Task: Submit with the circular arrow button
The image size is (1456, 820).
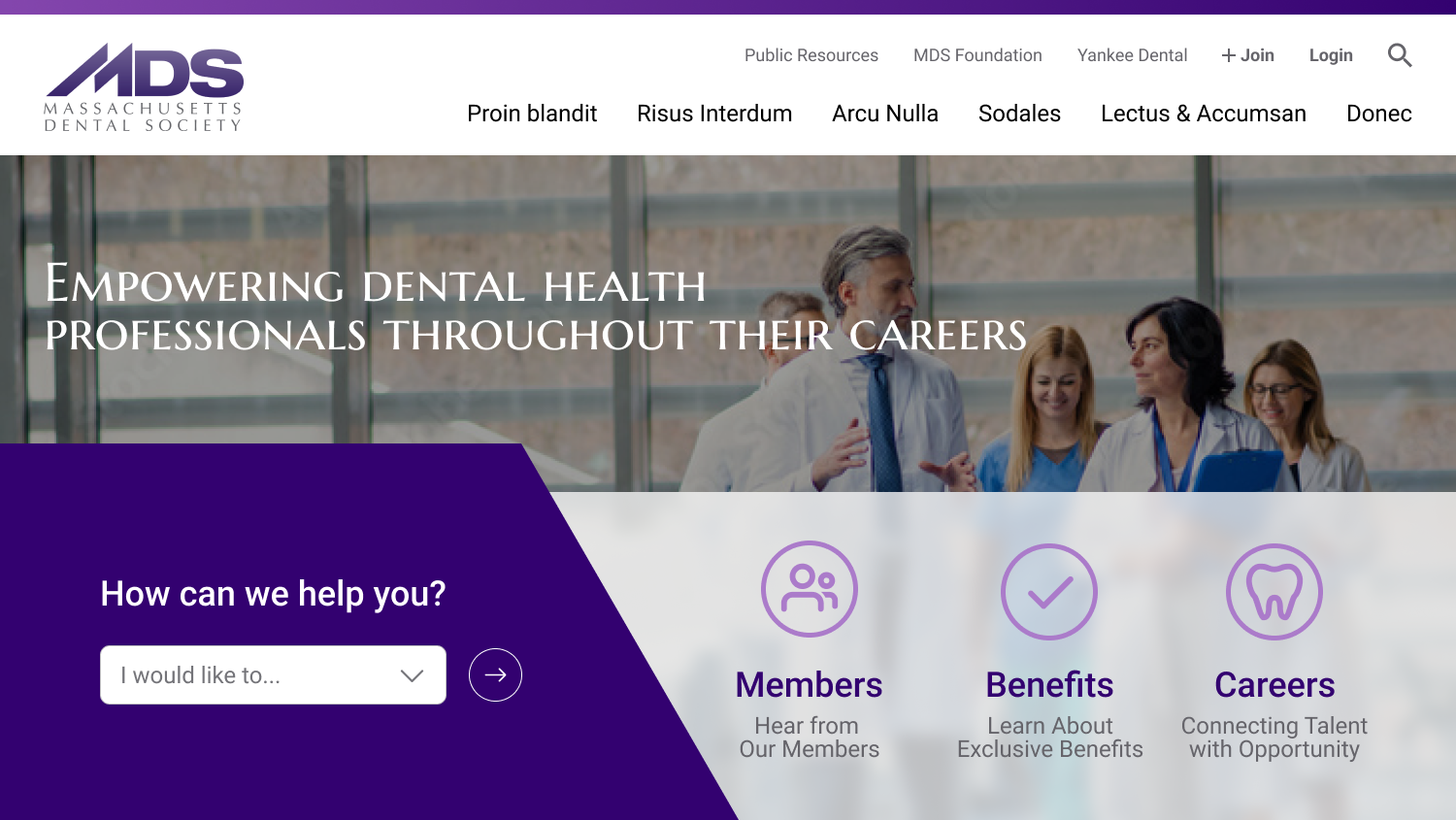Action: (x=495, y=674)
